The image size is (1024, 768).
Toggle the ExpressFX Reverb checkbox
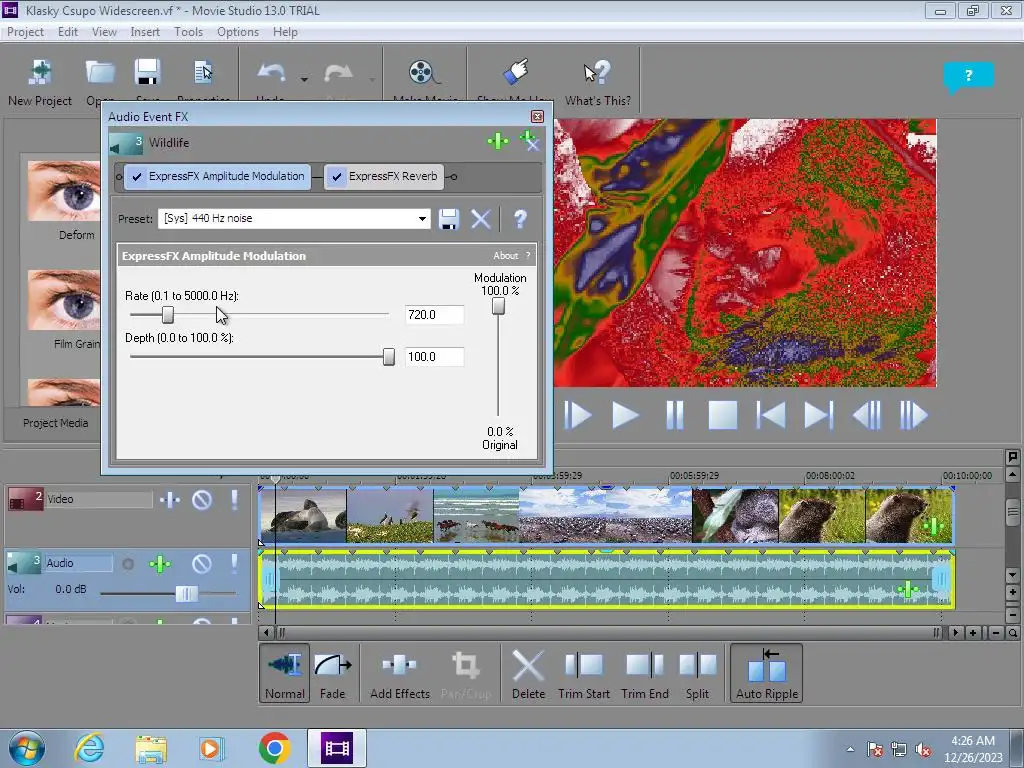(337, 176)
